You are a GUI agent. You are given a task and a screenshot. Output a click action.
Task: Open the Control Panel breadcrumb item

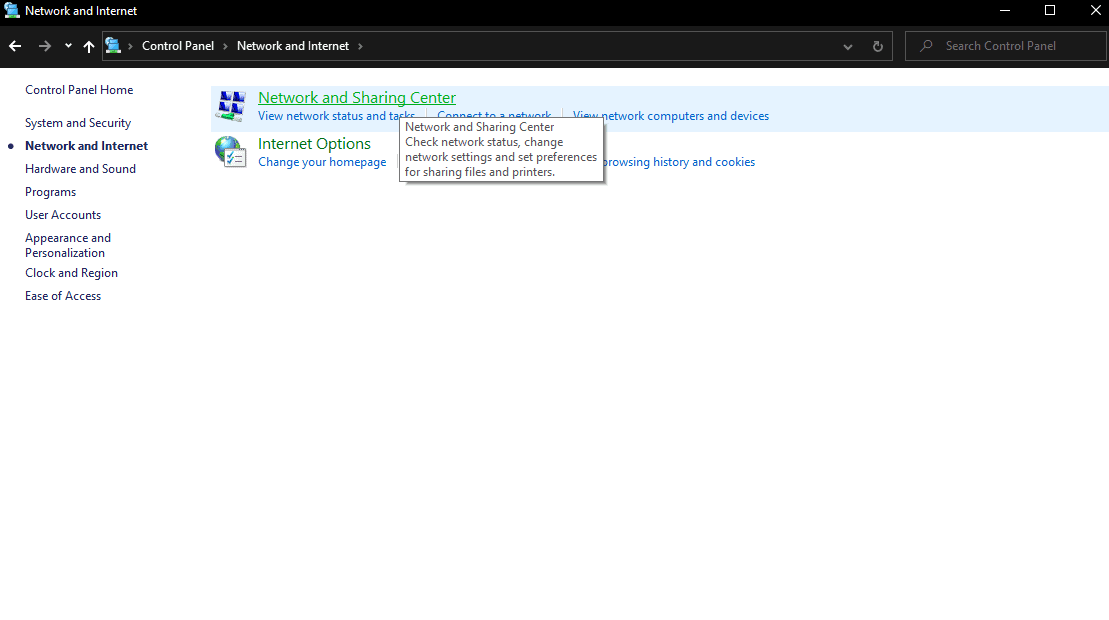click(178, 45)
